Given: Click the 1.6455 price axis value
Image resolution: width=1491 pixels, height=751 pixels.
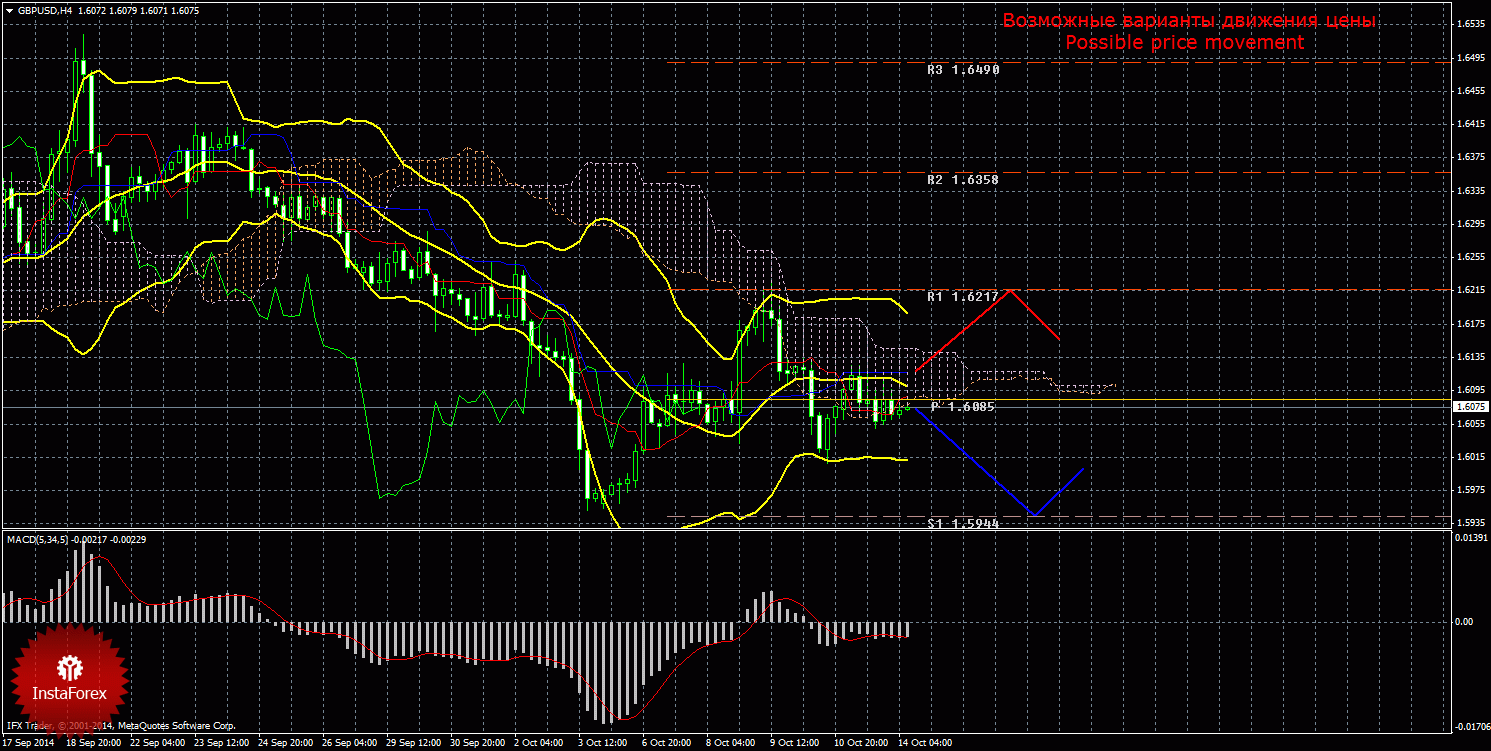Looking at the screenshot, I should click(1470, 91).
